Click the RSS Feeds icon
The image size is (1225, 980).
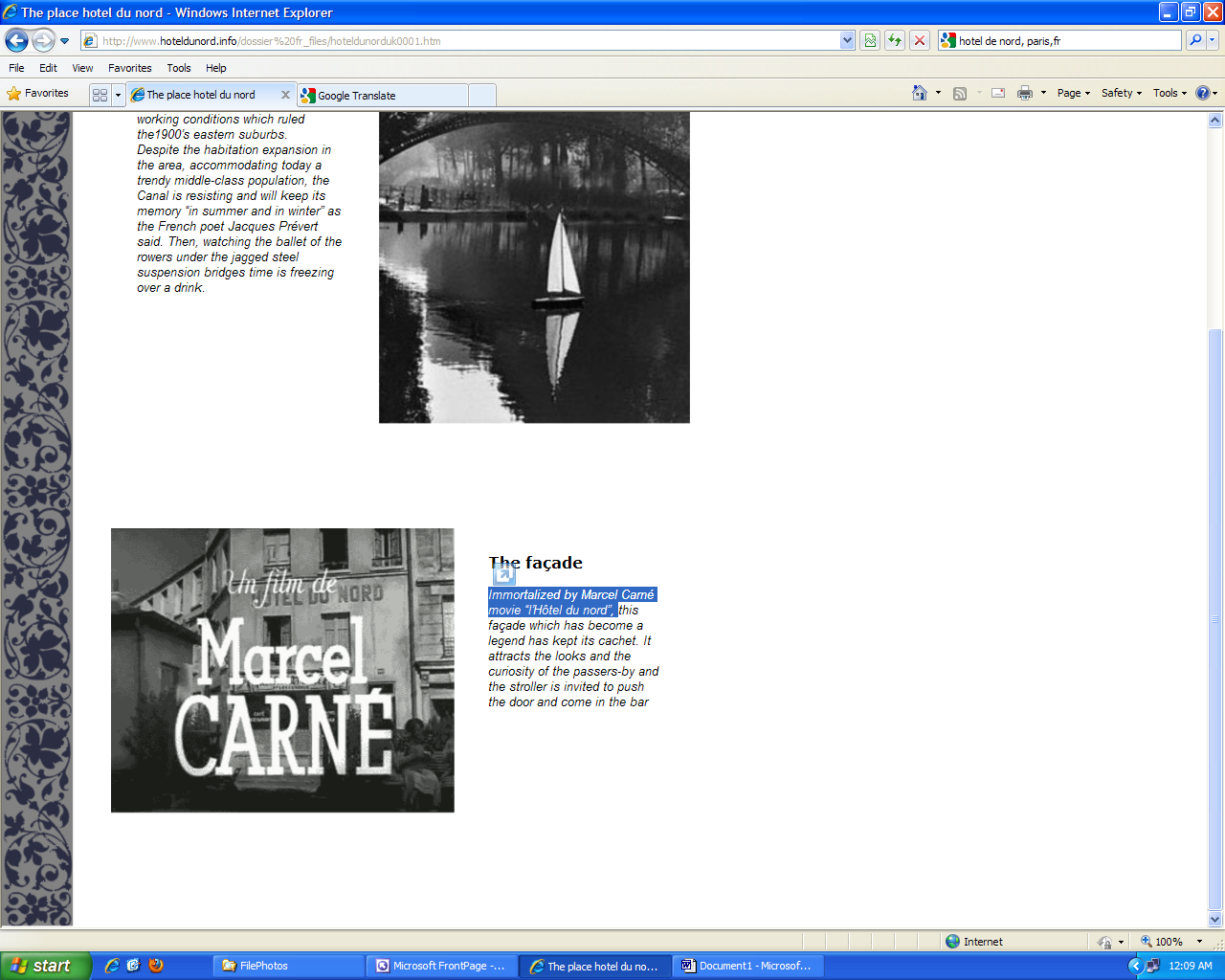pos(960,93)
